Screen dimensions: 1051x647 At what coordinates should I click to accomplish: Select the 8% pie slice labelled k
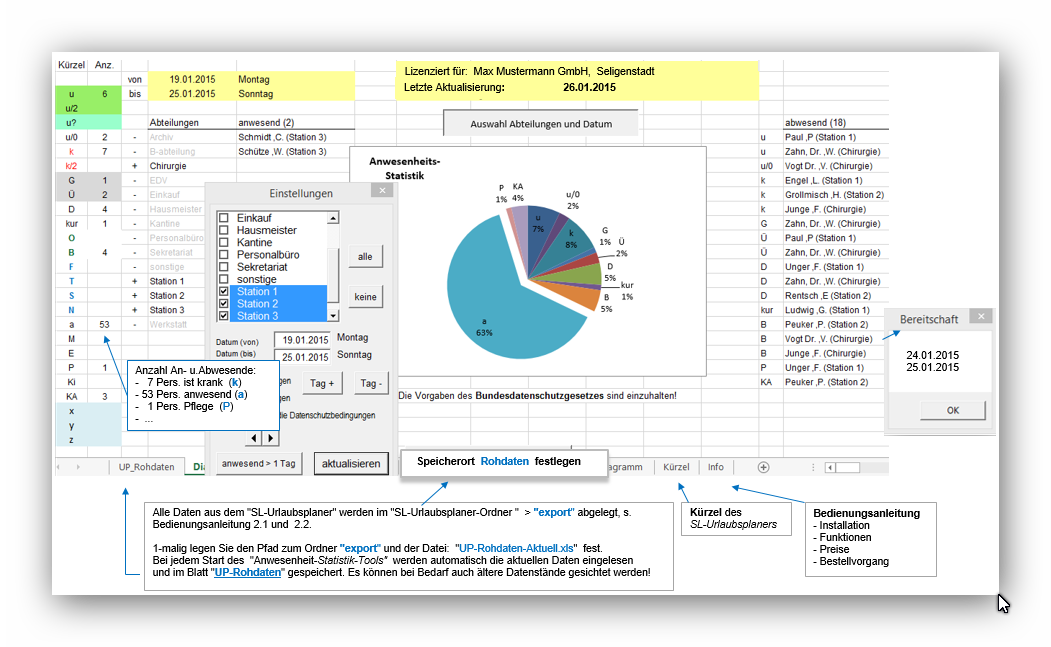coord(571,245)
